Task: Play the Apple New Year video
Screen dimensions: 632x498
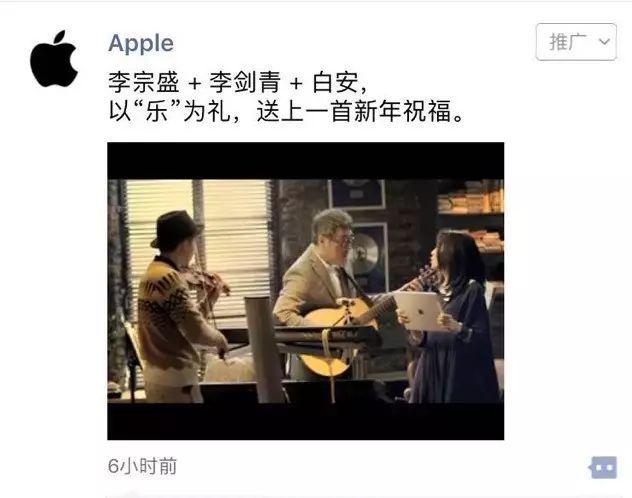Action: click(x=306, y=291)
